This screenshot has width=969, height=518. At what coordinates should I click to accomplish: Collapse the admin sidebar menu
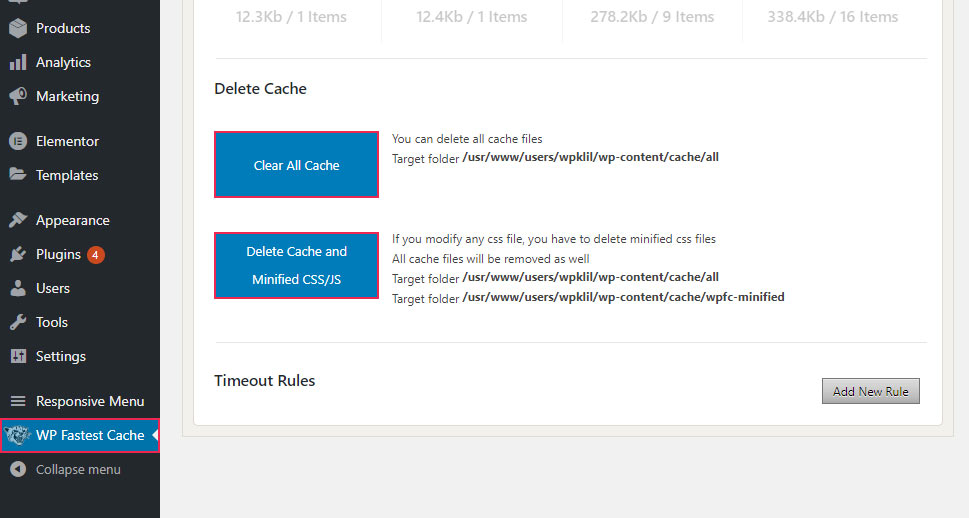point(80,469)
